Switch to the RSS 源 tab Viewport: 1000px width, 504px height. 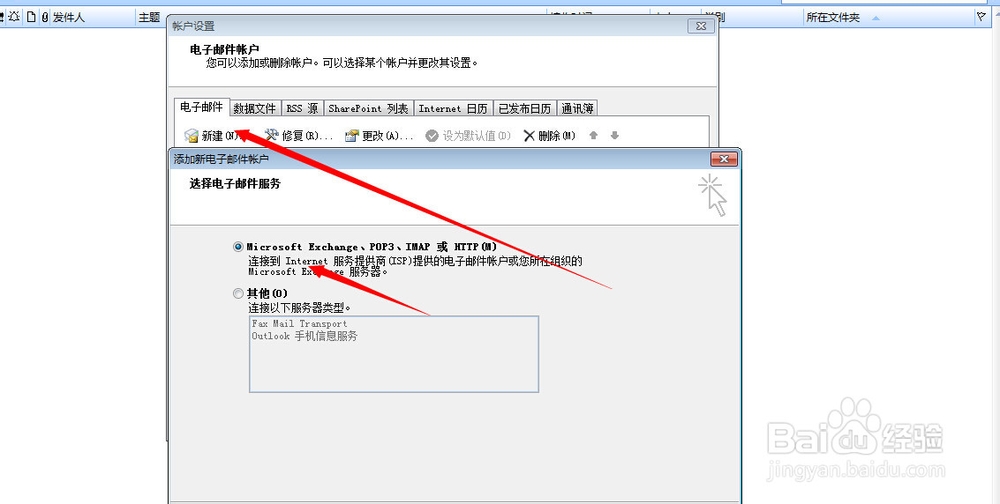(x=302, y=108)
